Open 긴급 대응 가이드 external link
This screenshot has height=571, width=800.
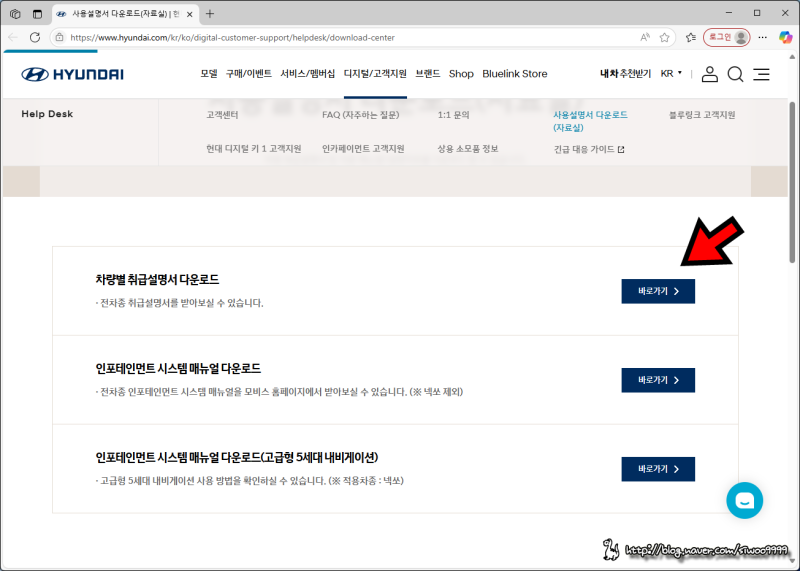coord(589,149)
